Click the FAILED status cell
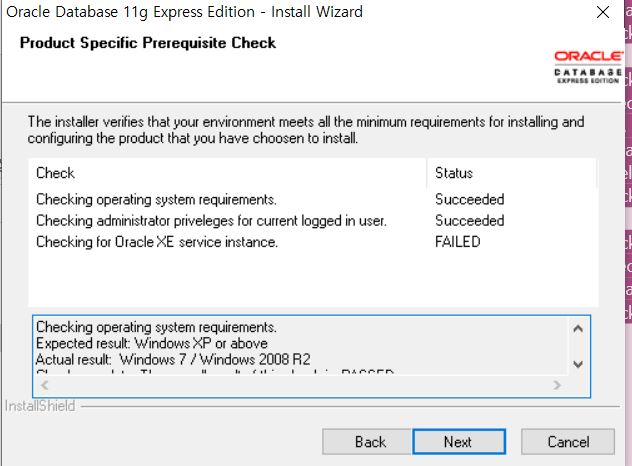Viewport: 632px width, 466px height. point(457,242)
